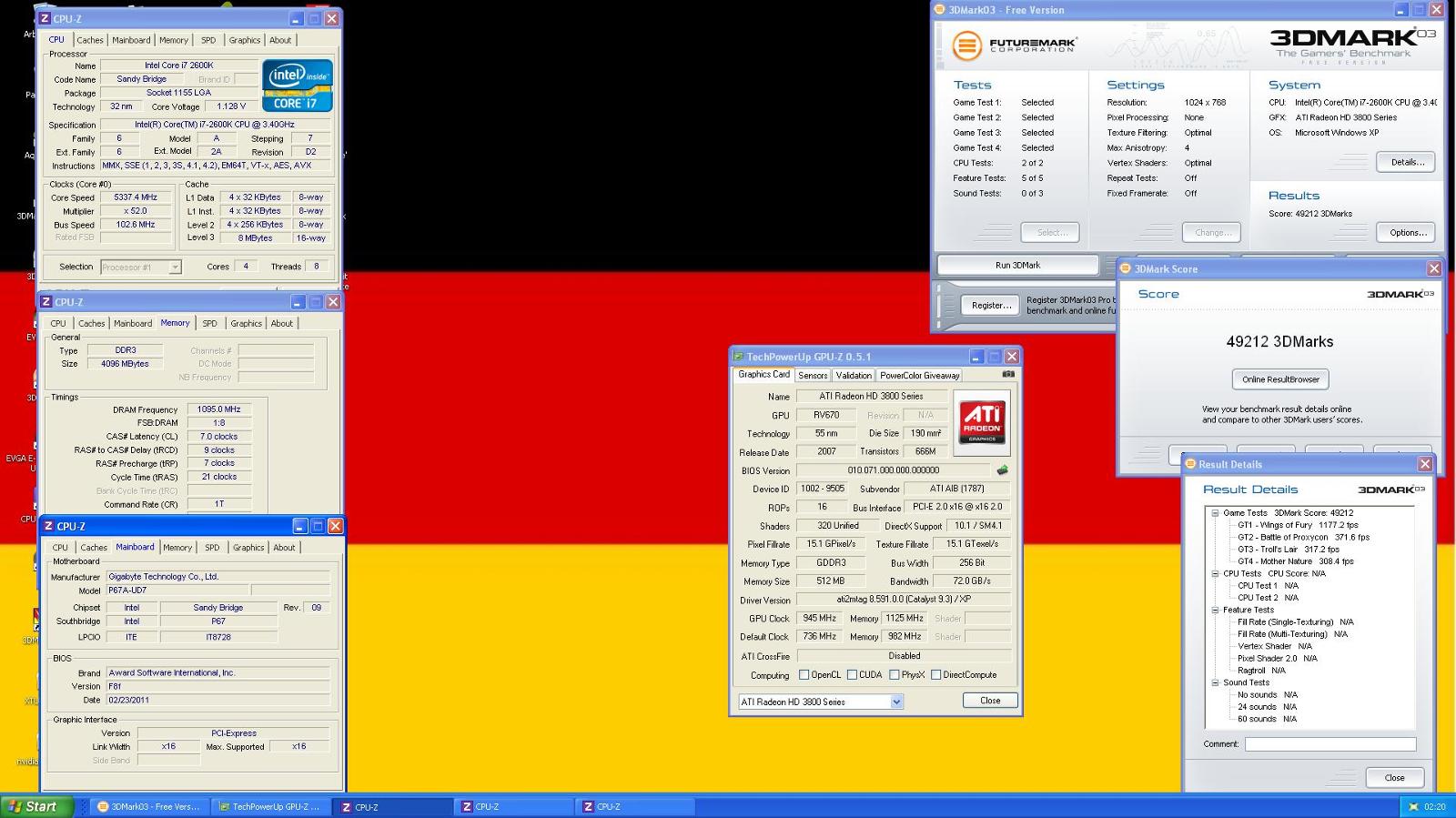Select GT1 - Wings of Fury result row
Image resolution: width=1456 pixels, height=818 pixels.
[x=1298, y=525]
